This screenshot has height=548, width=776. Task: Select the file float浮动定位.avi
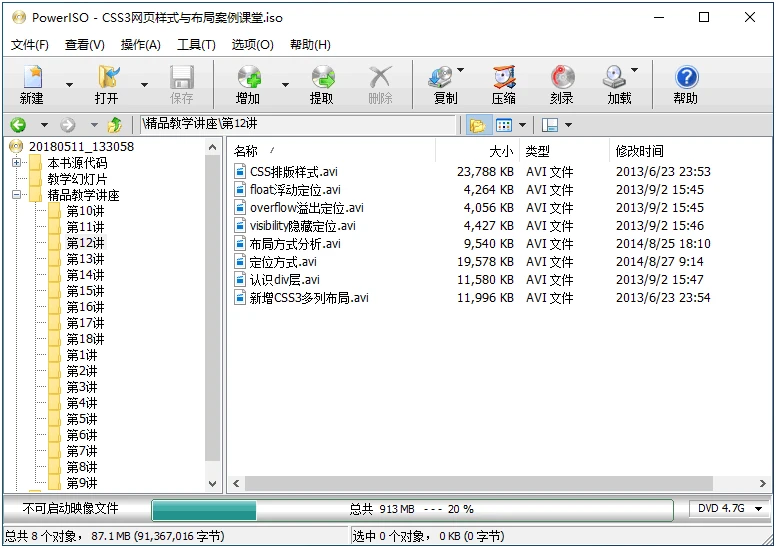point(295,190)
